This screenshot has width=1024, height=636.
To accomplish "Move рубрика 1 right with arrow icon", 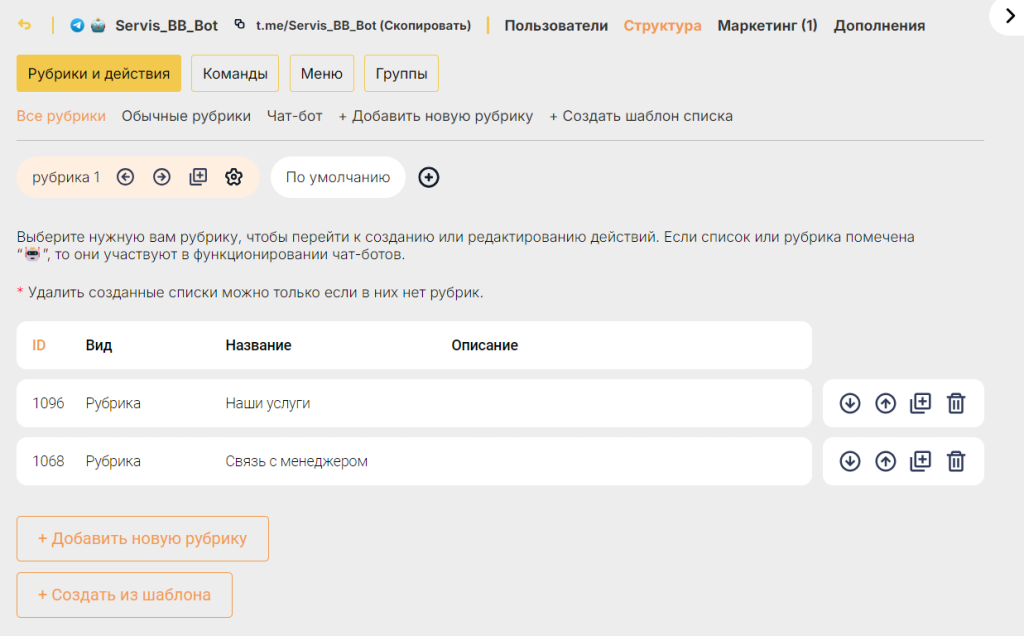I will point(162,177).
